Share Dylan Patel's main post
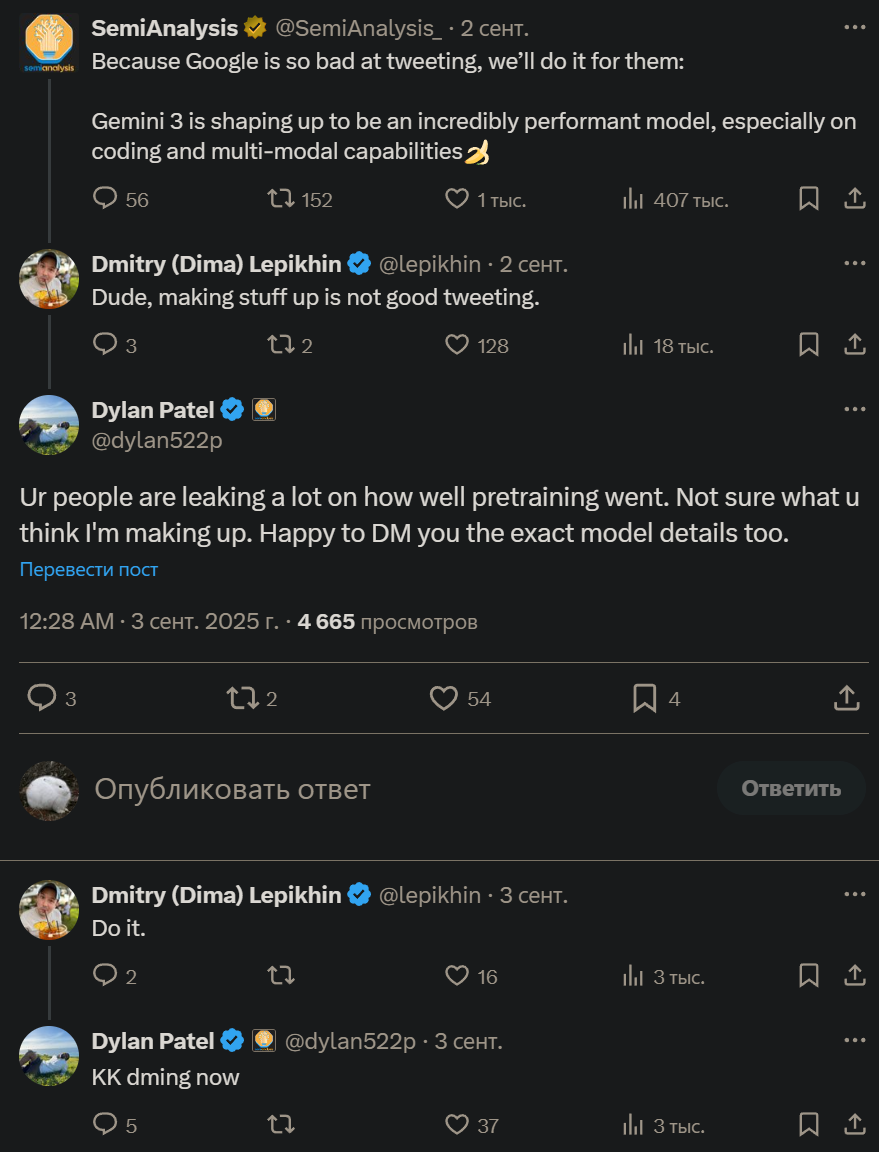 [x=847, y=698]
